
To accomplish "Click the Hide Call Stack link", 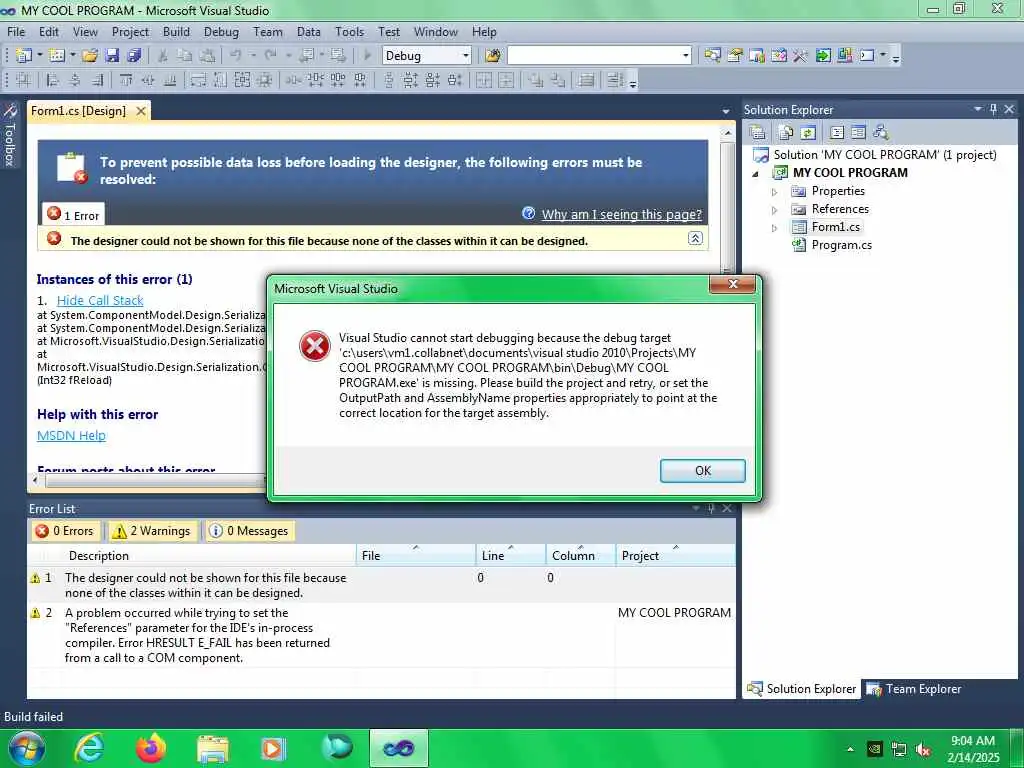I will tap(100, 300).
